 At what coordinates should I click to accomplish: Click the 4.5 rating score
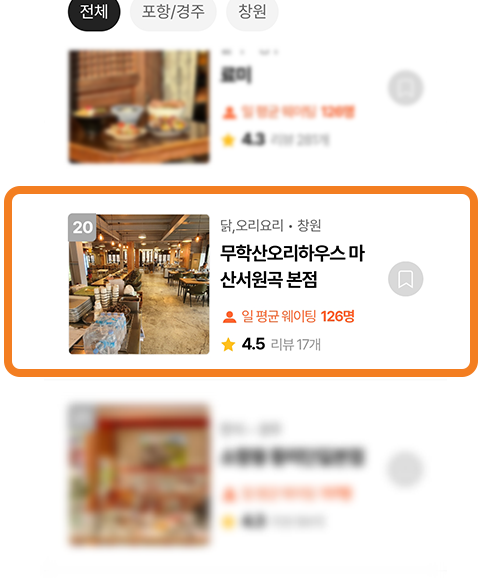pos(253,344)
